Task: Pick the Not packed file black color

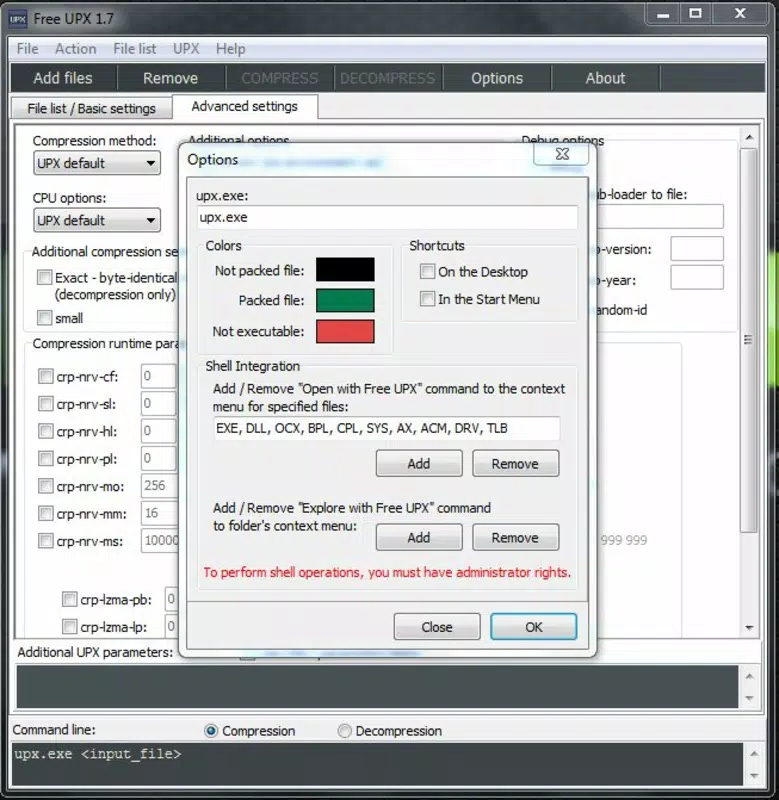Action: click(345, 269)
